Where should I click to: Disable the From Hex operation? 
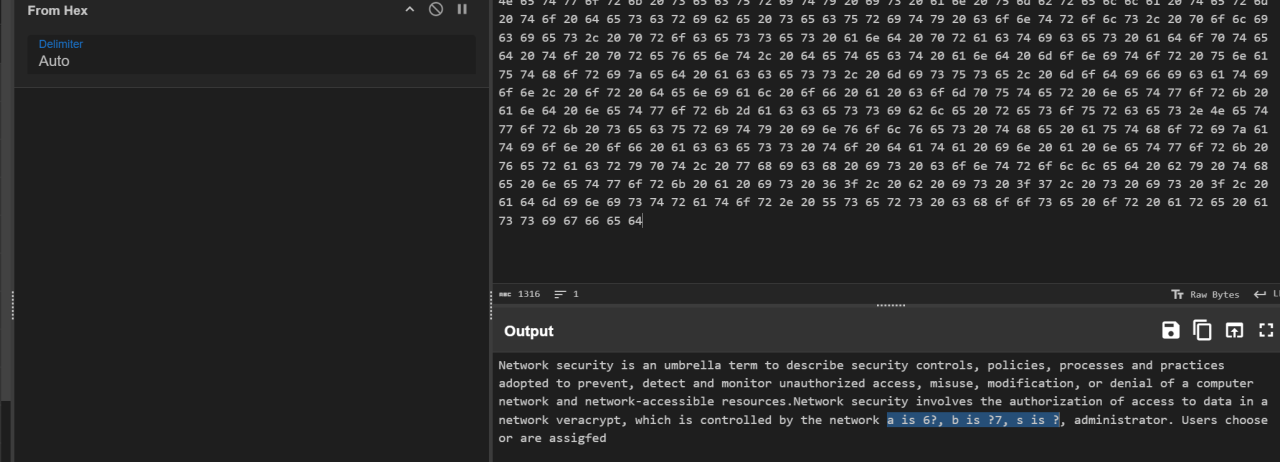pyautogui.click(x=436, y=9)
